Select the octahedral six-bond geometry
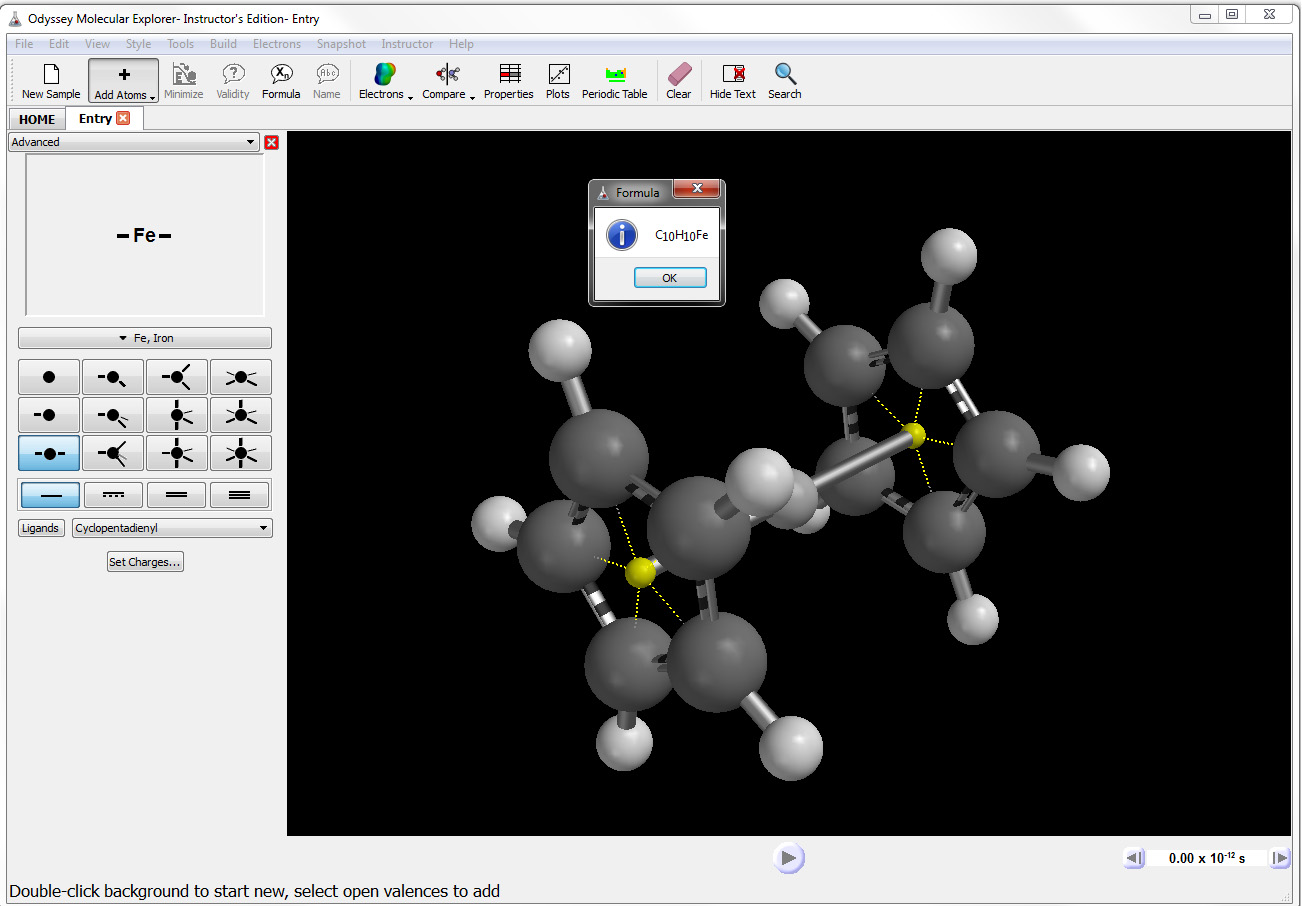Viewport: 1302px width, 906px height. 241,453
